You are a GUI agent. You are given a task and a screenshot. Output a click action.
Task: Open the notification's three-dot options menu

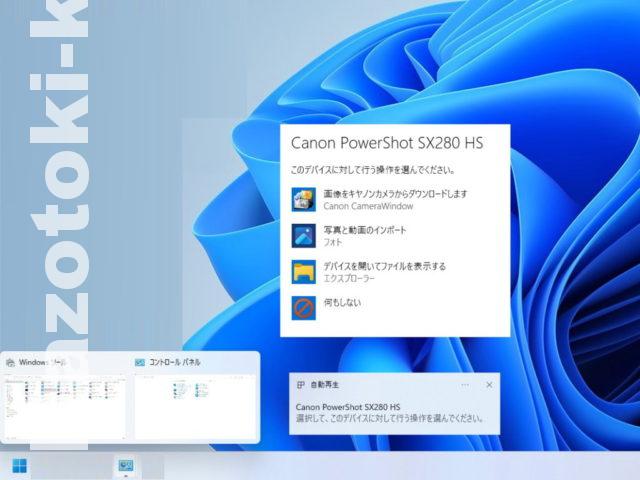[x=465, y=384]
